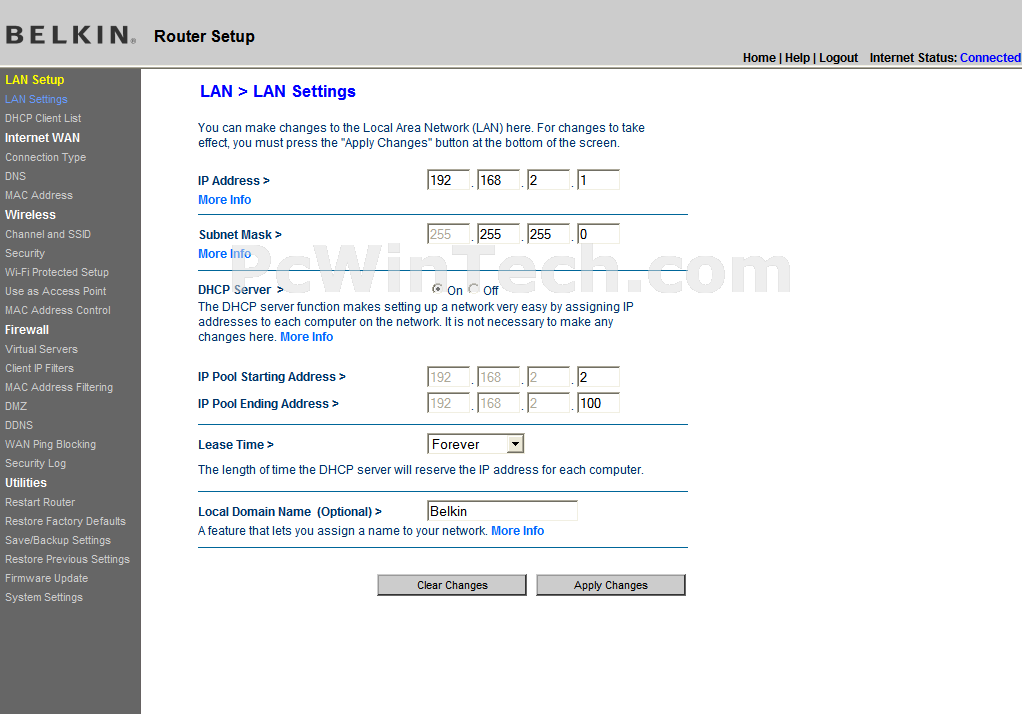The height and width of the screenshot is (714, 1022).
Task: Open Channel and SSID page
Action: point(48,234)
